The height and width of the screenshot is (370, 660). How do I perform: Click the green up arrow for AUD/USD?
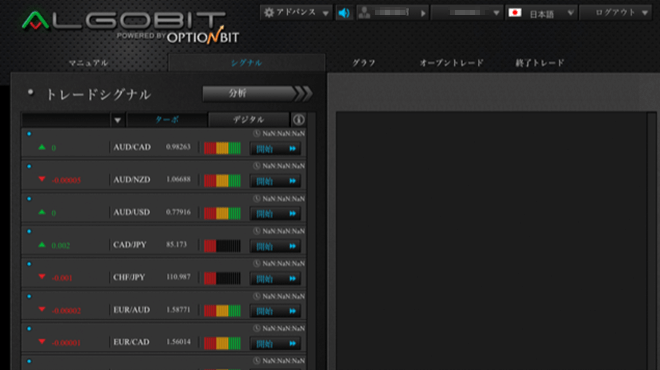(42, 212)
